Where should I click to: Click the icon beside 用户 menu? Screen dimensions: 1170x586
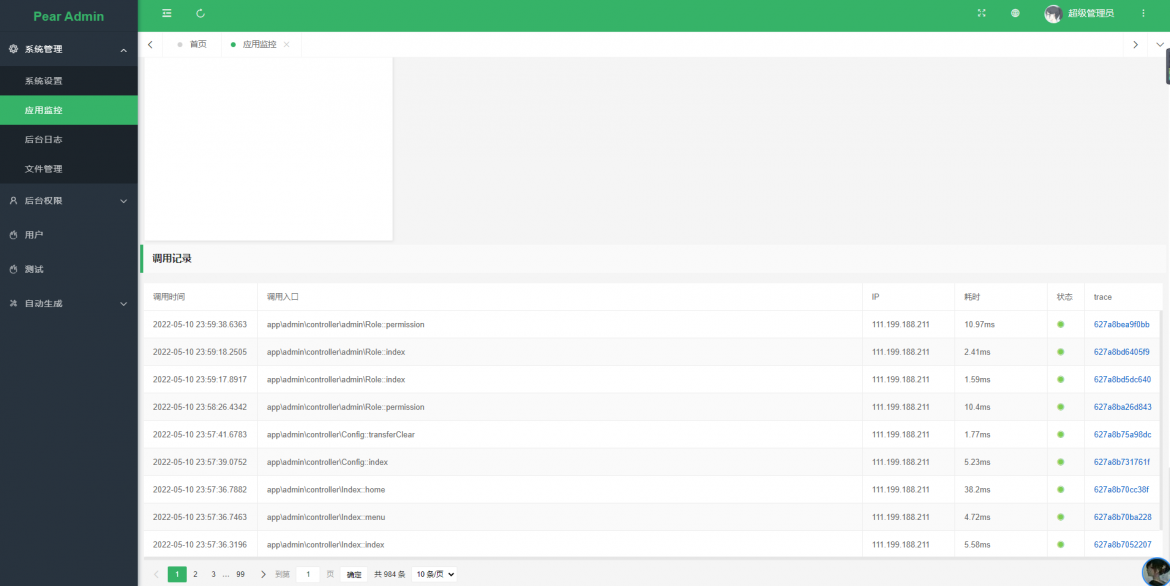click(x=13, y=234)
